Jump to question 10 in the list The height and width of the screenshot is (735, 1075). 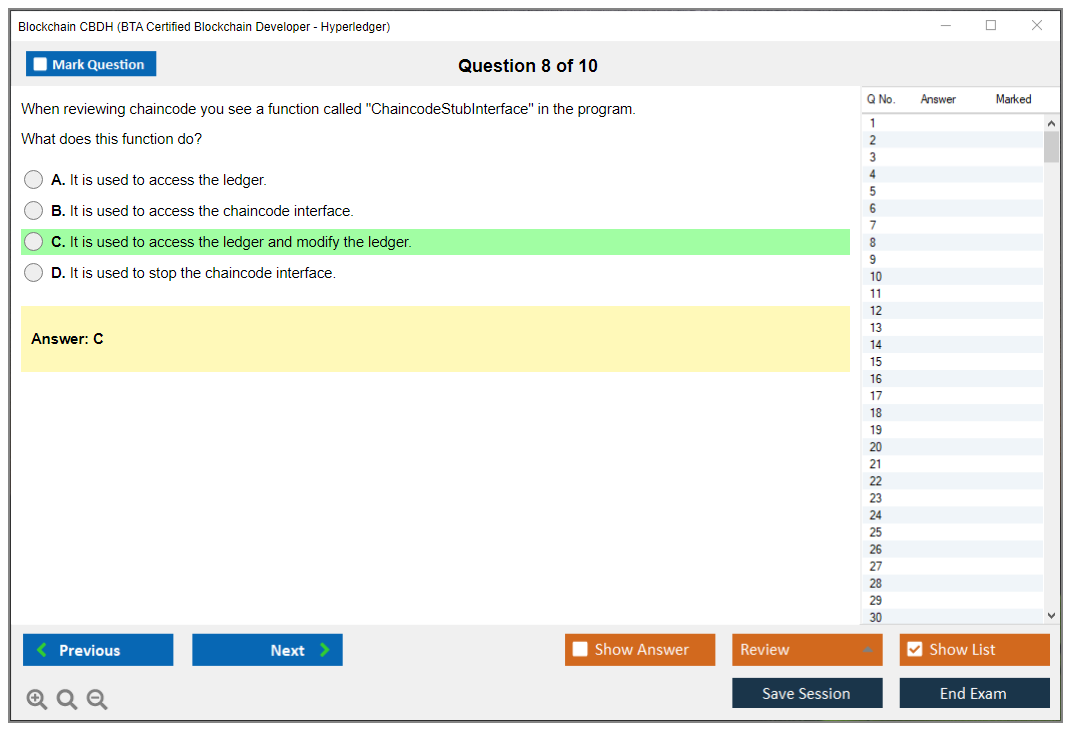pos(876,277)
